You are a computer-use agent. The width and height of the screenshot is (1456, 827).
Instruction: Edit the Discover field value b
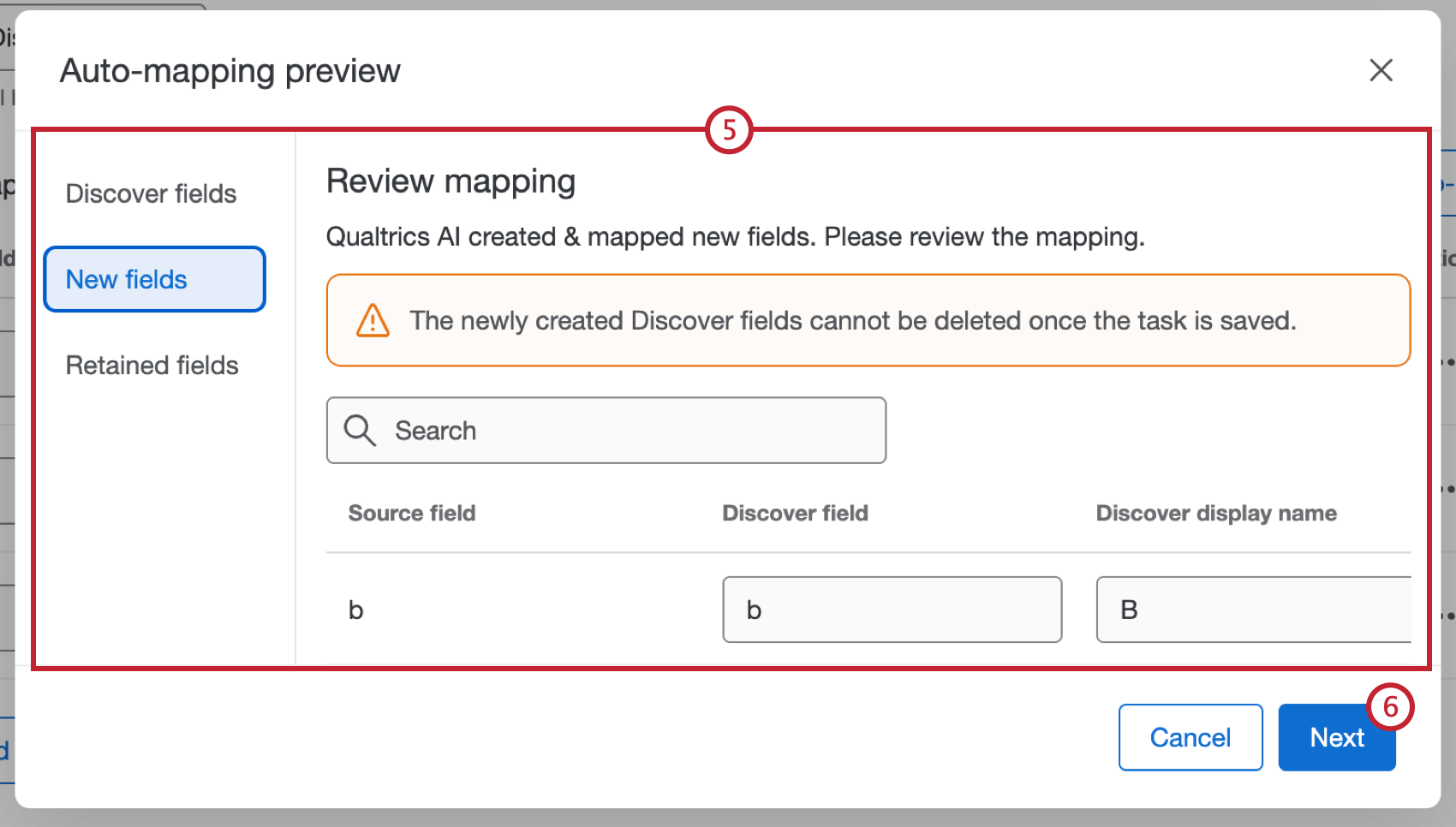(x=892, y=610)
